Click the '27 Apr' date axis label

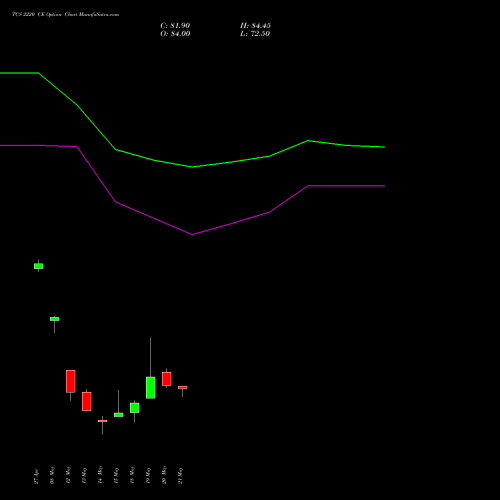click(x=37, y=477)
